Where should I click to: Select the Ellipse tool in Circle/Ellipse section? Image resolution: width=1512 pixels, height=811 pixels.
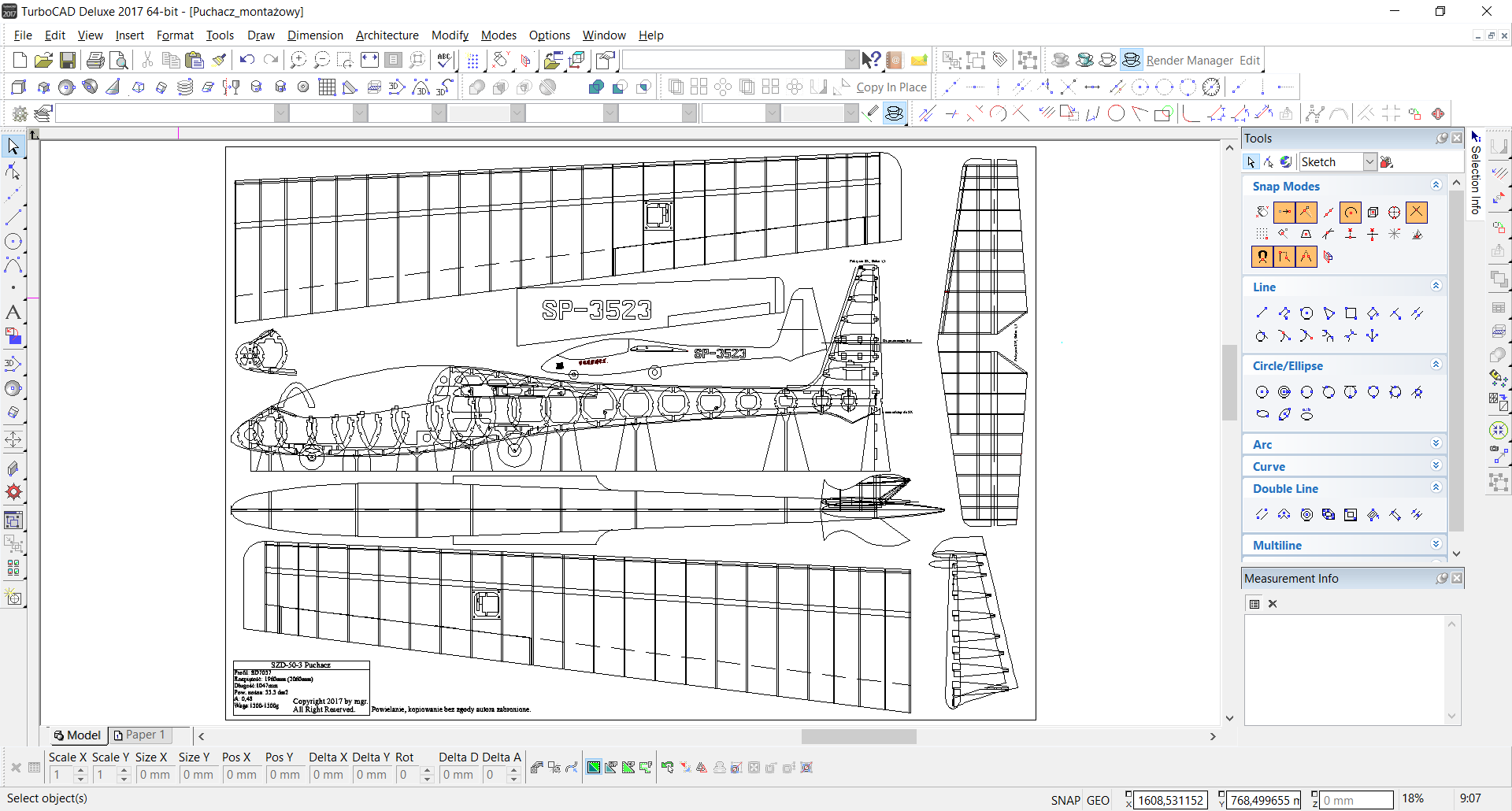coord(1262,414)
